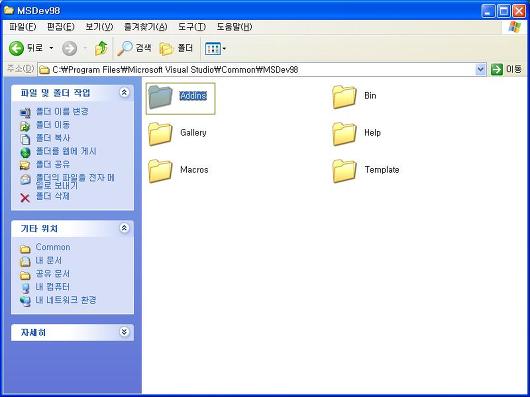
Task: Open the 편집(E) menu
Action: coord(61,27)
